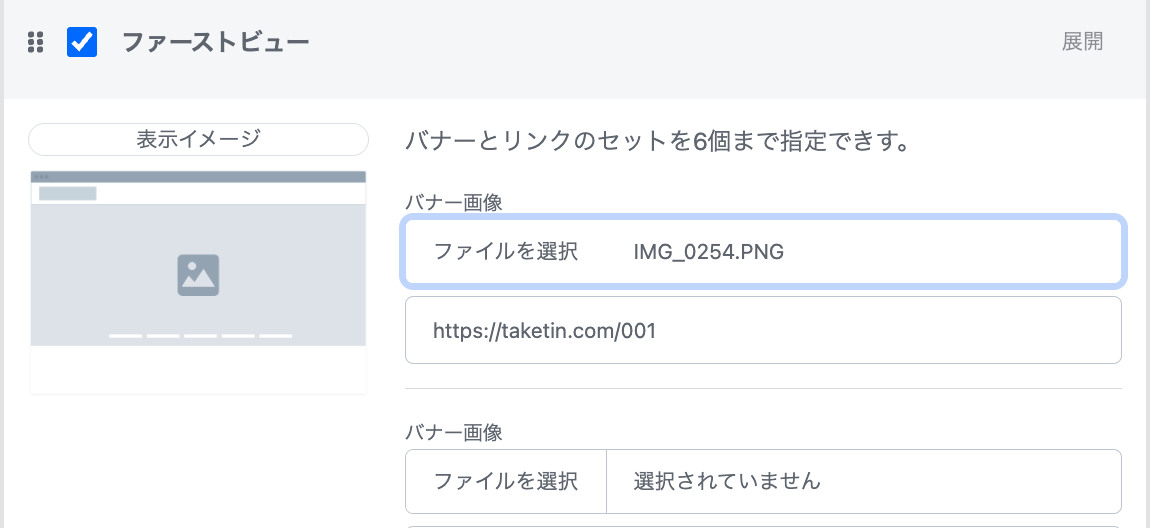Click the picture placeholder icon in preview

(x=198, y=275)
